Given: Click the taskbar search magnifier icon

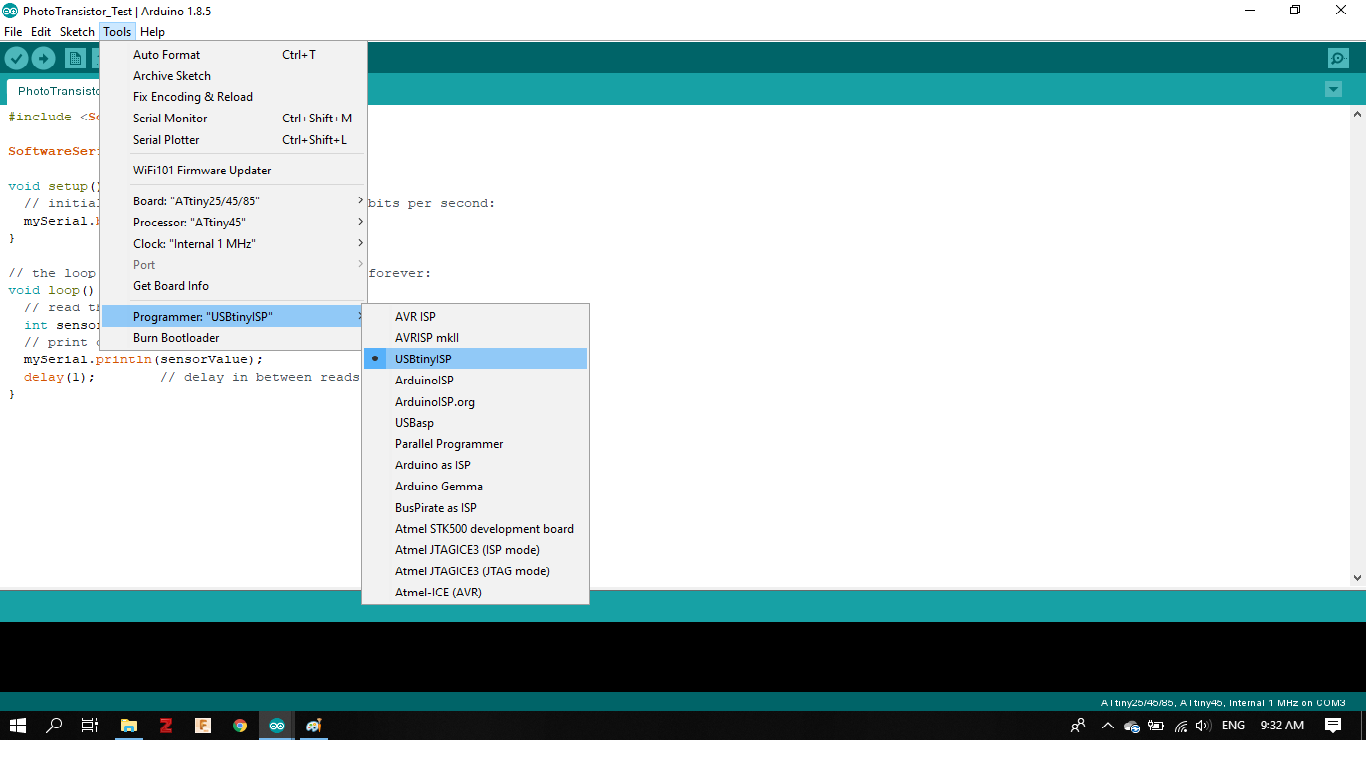Looking at the screenshot, I should 54,726.
